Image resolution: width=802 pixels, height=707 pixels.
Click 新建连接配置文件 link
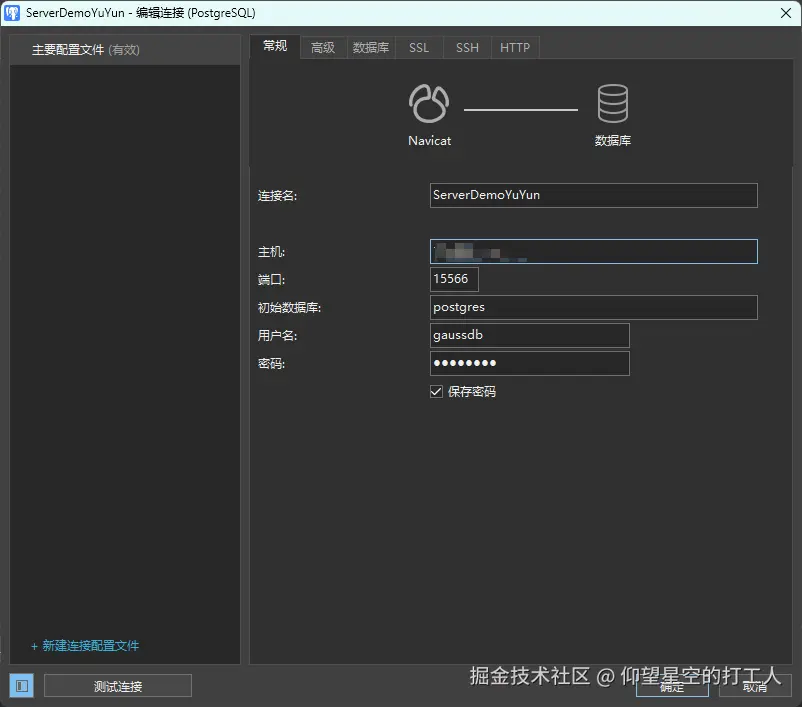tap(85, 646)
